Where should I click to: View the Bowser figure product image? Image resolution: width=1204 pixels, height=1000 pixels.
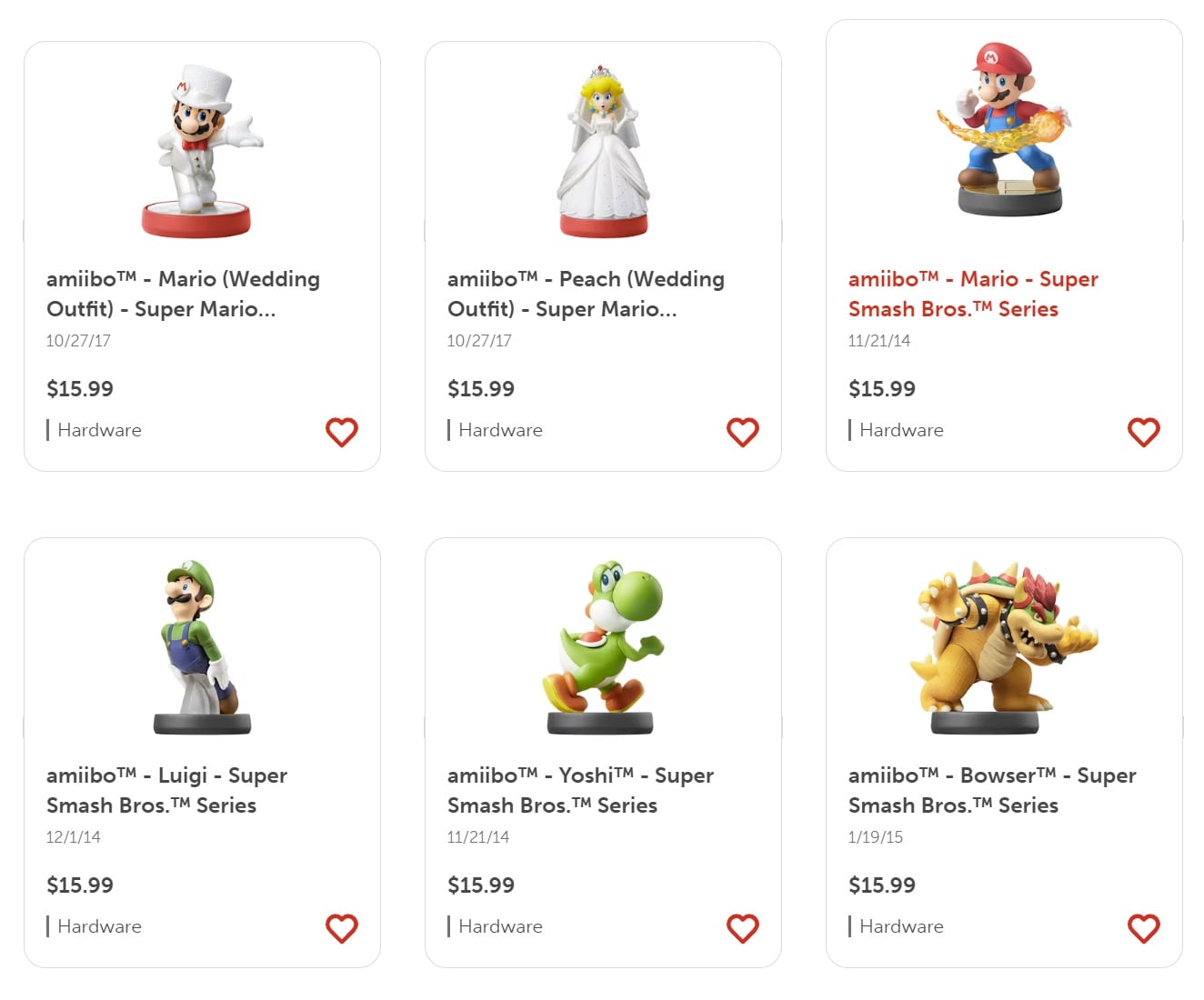(1004, 647)
